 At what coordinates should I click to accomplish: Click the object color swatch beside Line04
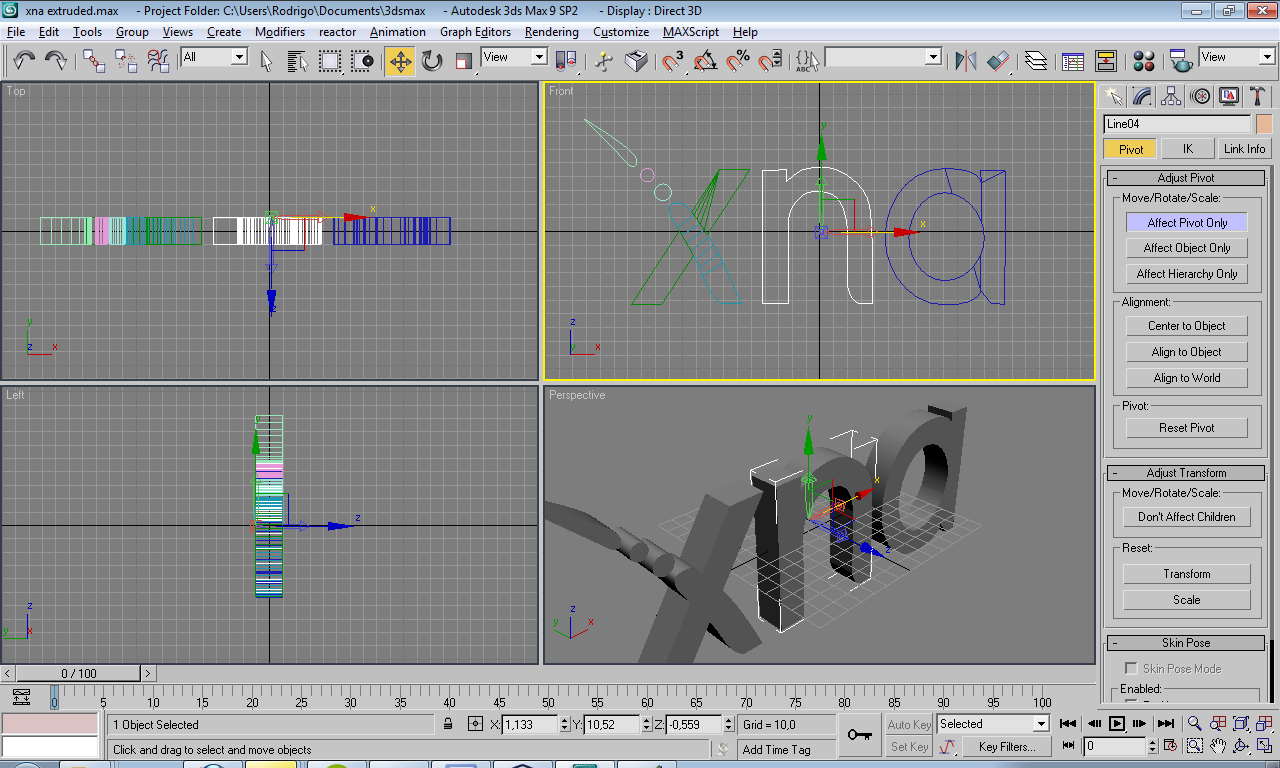[x=1264, y=124]
